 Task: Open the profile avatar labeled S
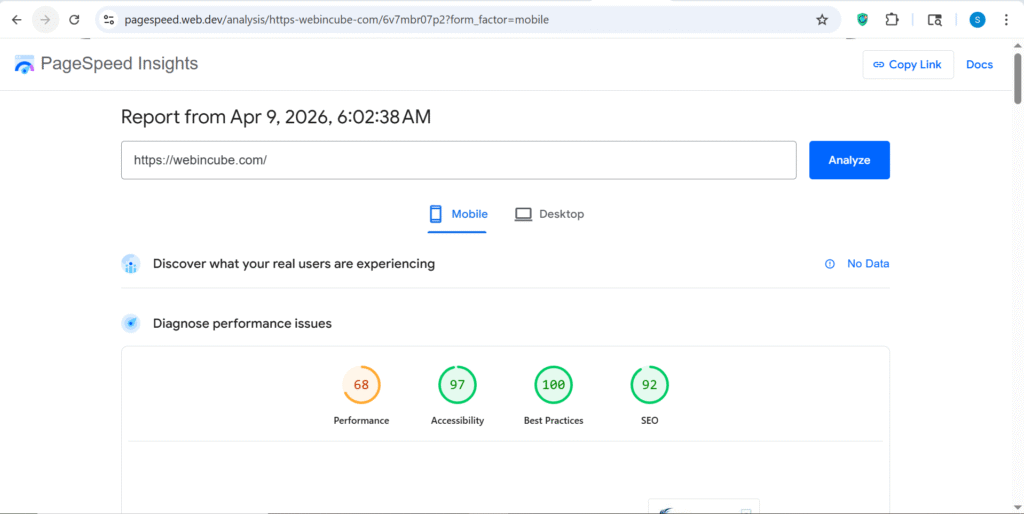977,20
